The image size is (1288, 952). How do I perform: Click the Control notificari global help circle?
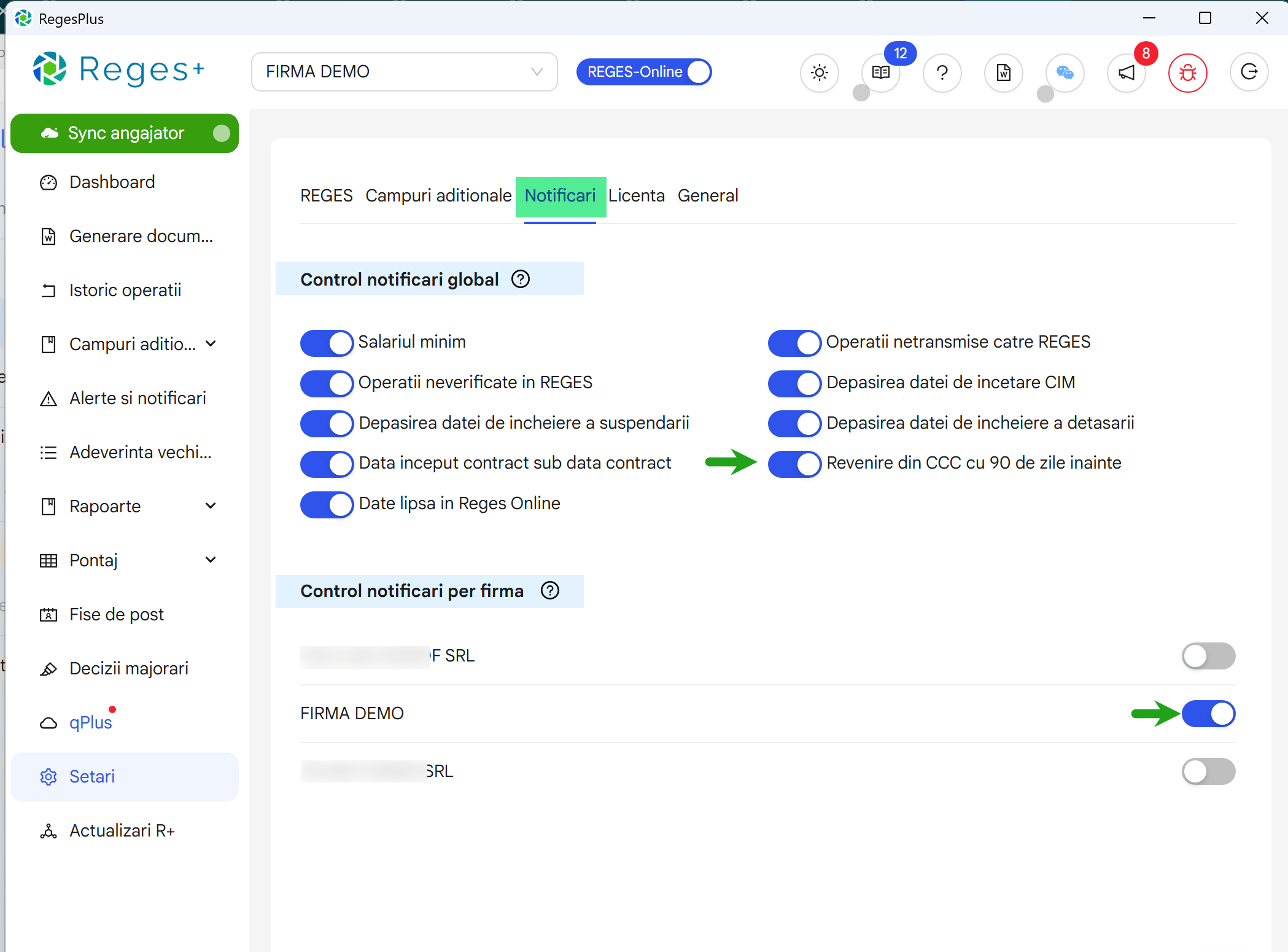[x=520, y=279]
